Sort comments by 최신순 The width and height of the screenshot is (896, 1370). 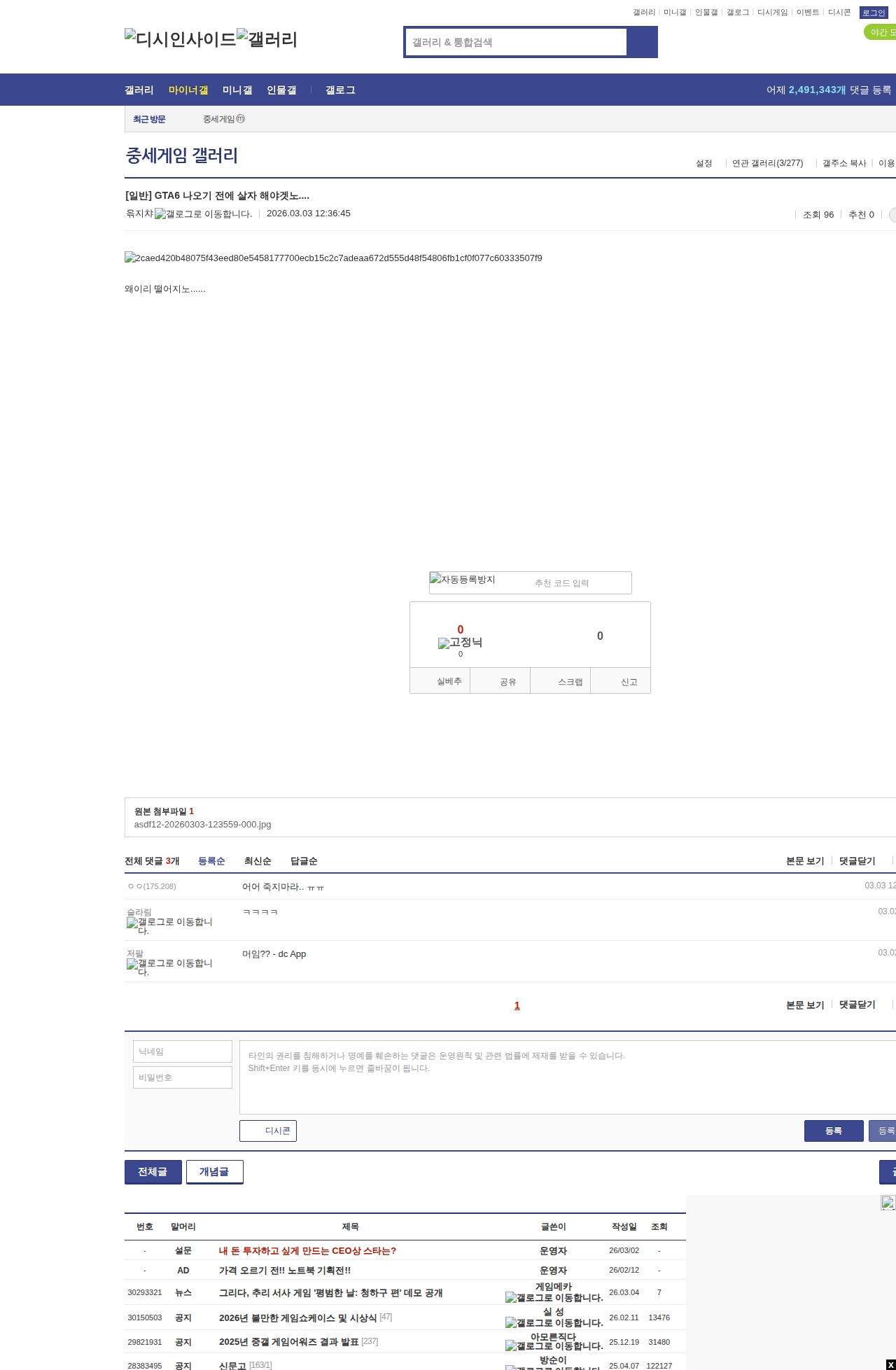pos(258,861)
